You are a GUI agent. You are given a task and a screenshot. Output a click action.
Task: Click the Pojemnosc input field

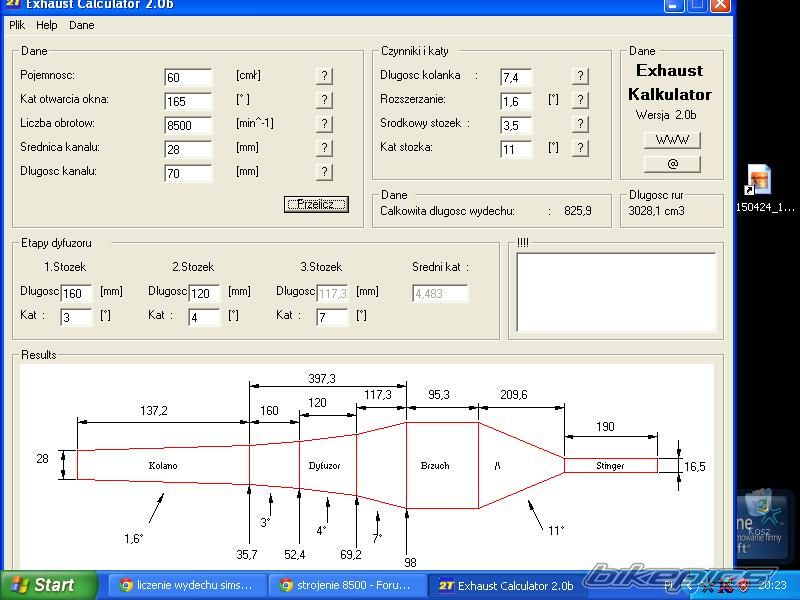click(x=188, y=77)
